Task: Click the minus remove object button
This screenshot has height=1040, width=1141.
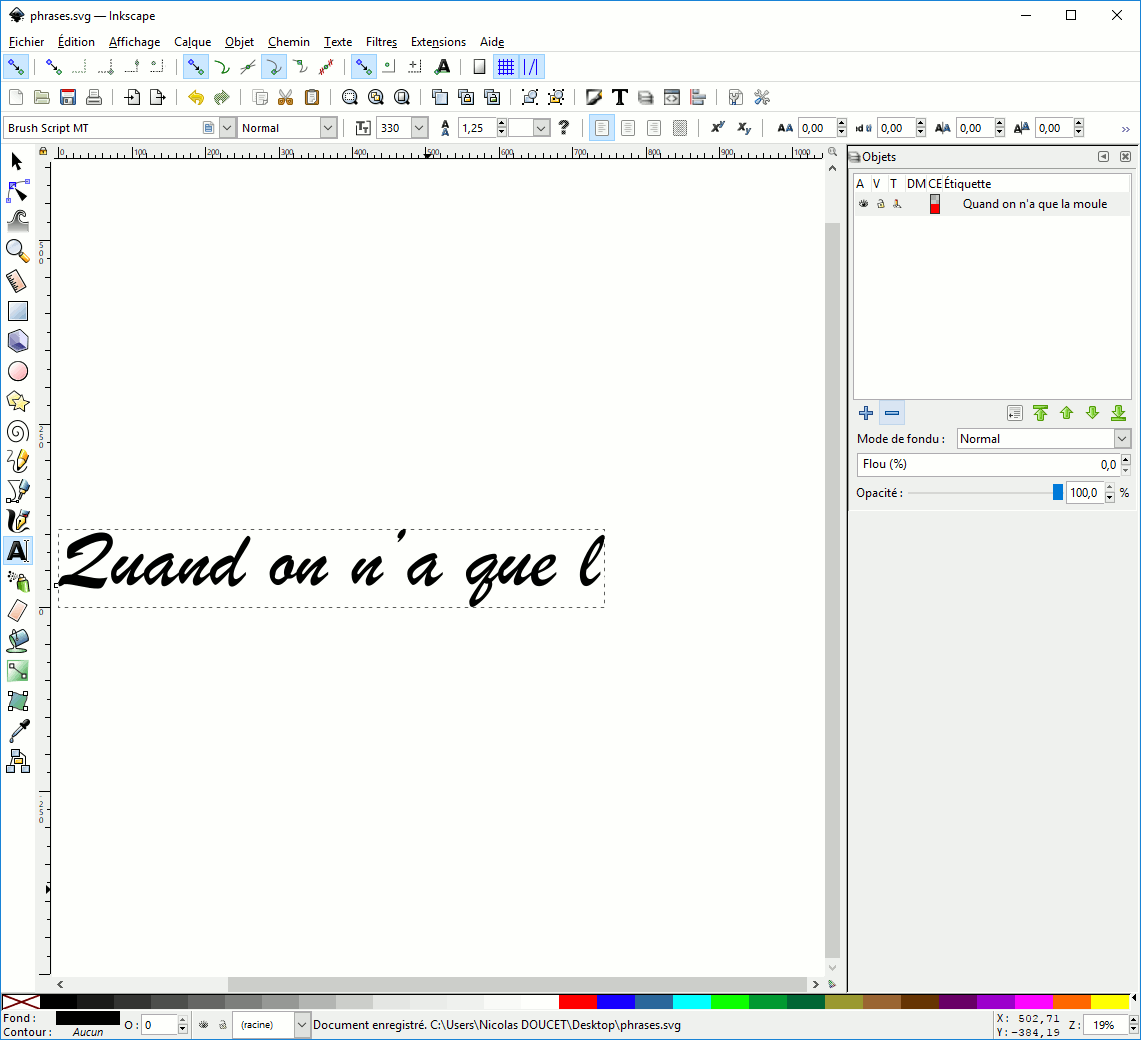Action: click(892, 413)
